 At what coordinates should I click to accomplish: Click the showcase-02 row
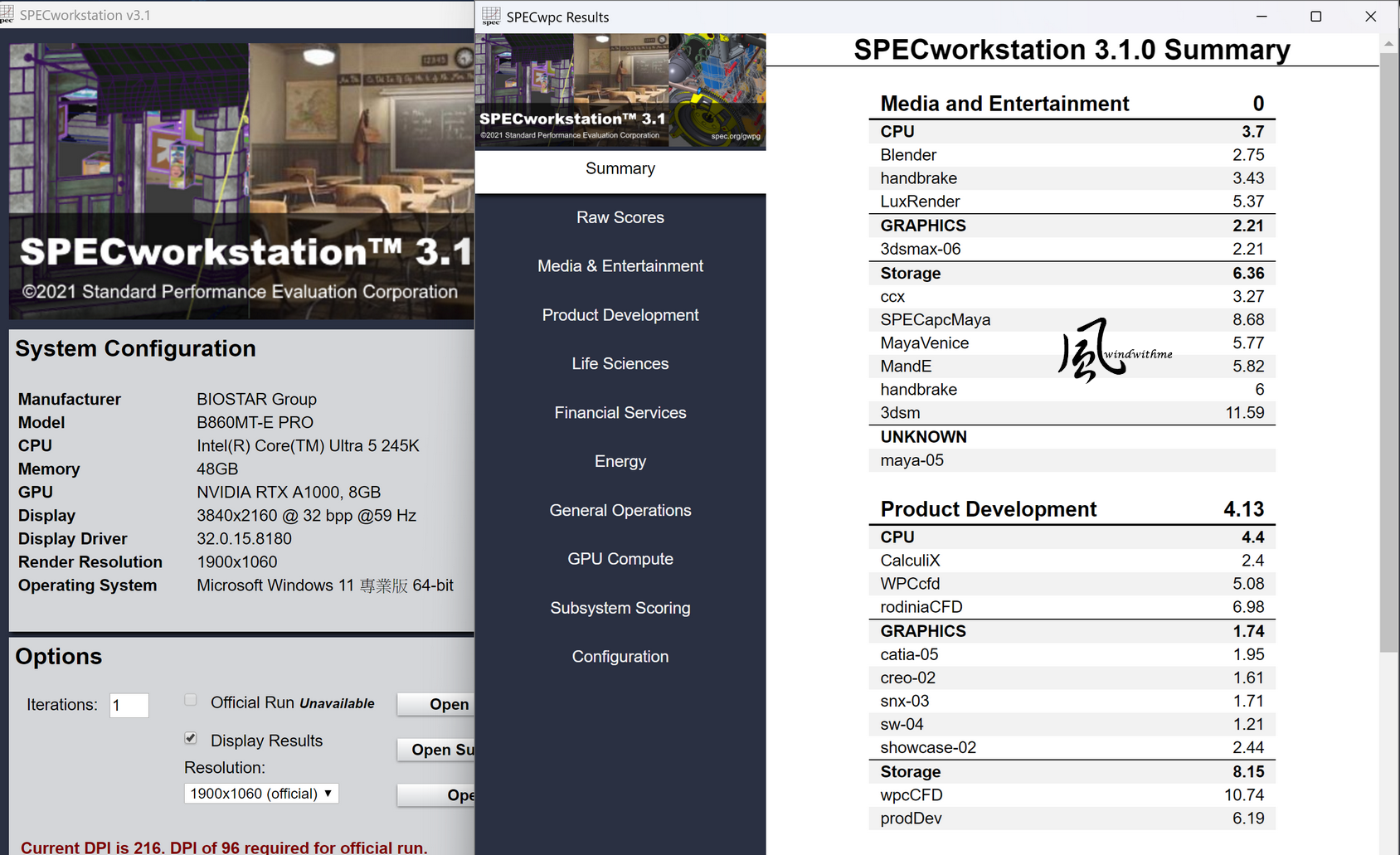click(x=1072, y=747)
